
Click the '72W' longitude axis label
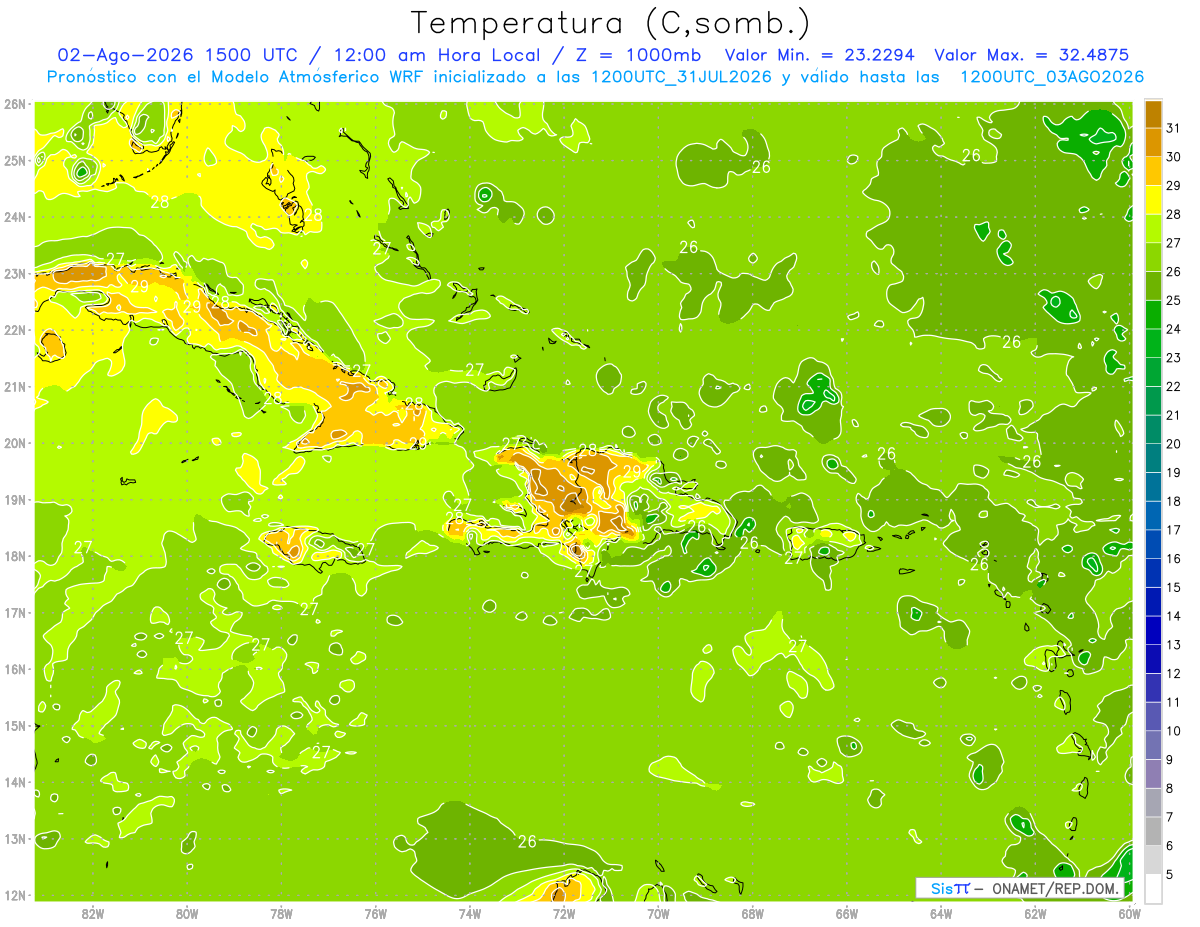click(x=564, y=912)
